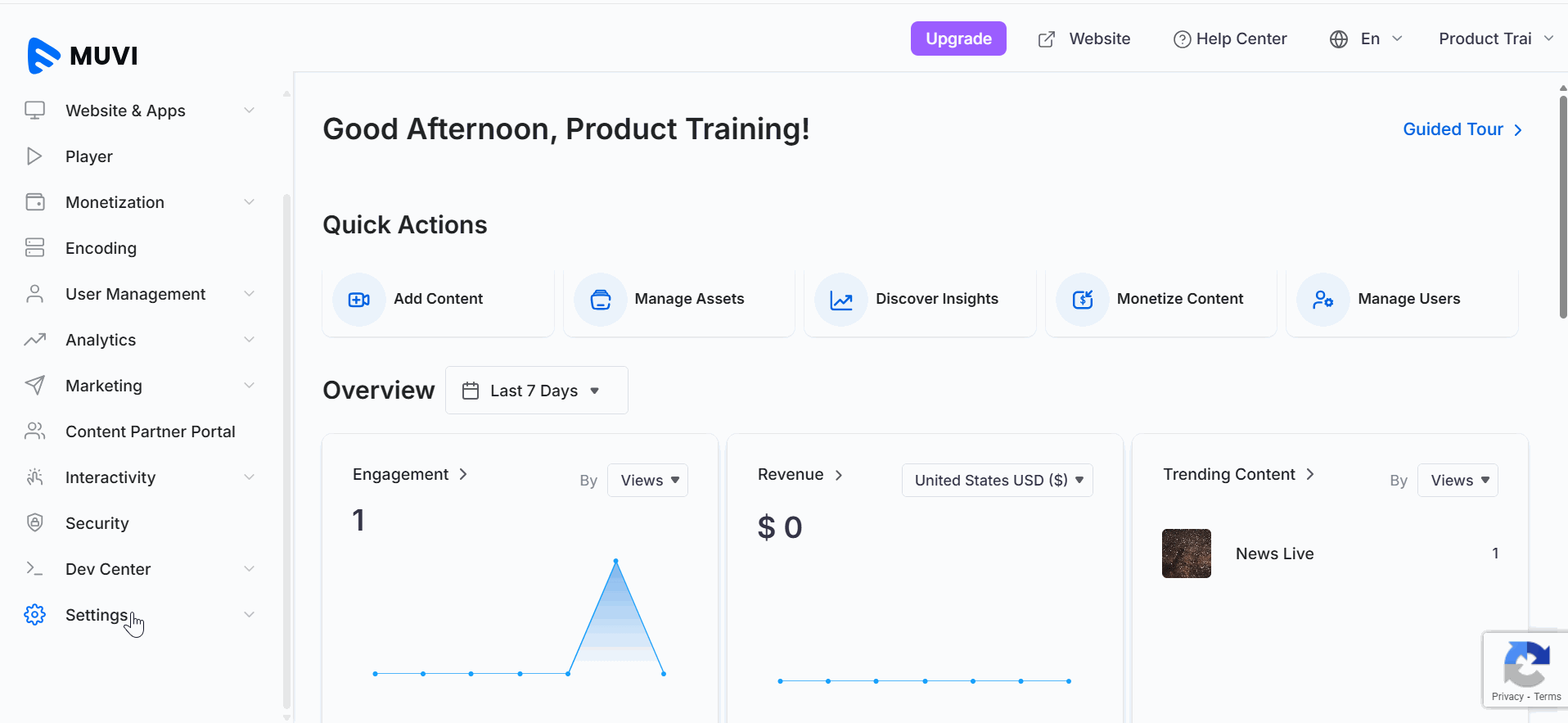This screenshot has height=723, width=1568.
Task: Click the News Live thumbnail
Action: tap(1186, 554)
